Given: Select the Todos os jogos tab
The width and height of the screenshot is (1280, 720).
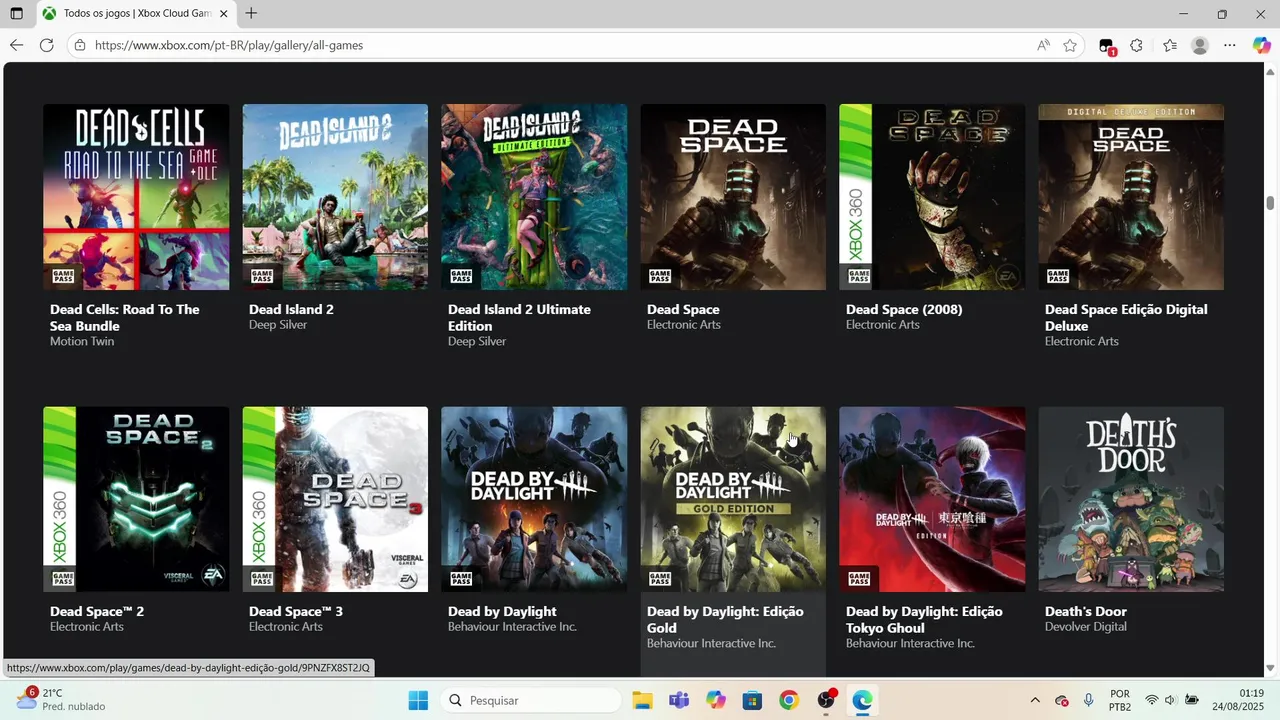Looking at the screenshot, I should point(135,14).
